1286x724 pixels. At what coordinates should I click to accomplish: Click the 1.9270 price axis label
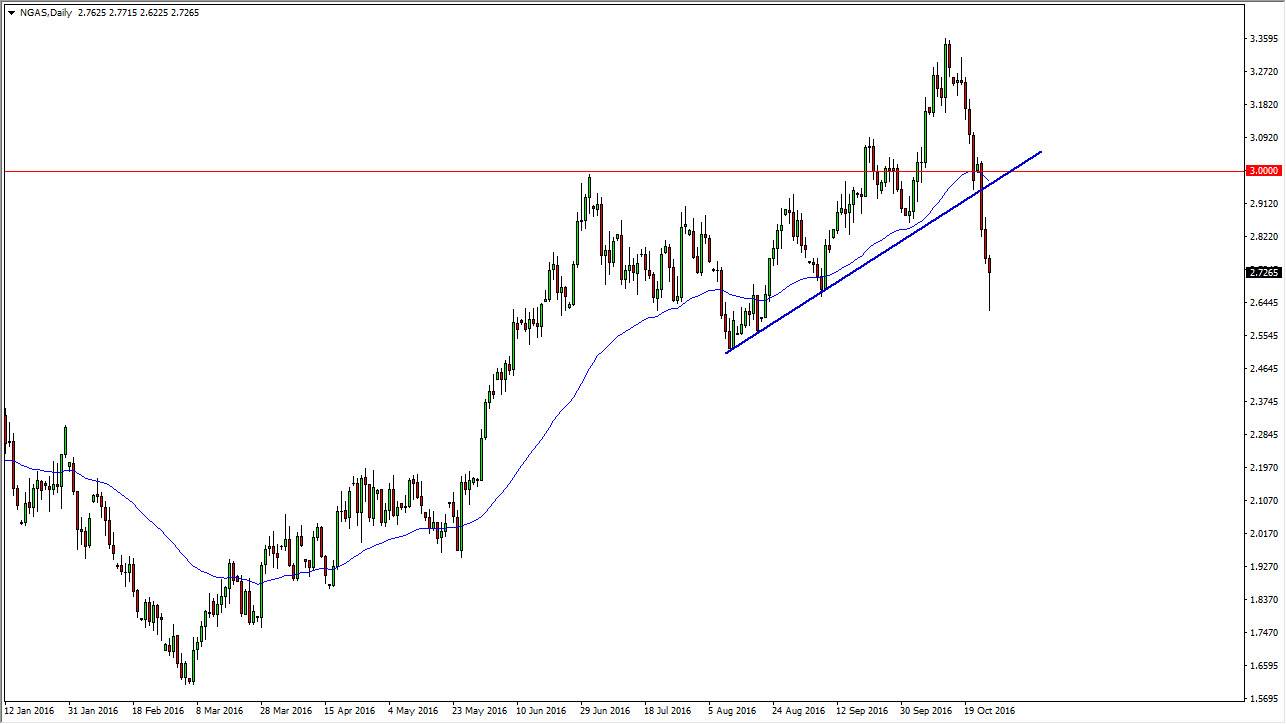(1265, 567)
